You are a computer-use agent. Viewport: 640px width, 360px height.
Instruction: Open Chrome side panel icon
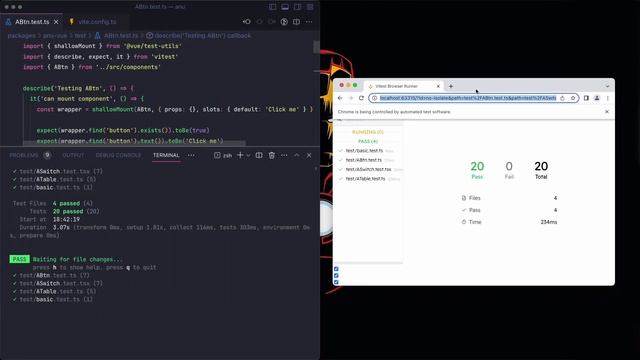586,98
